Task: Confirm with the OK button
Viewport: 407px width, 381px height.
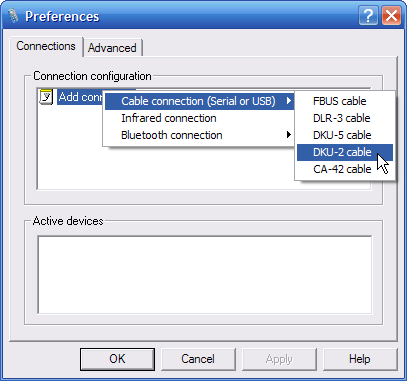Action: (x=117, y=359)
